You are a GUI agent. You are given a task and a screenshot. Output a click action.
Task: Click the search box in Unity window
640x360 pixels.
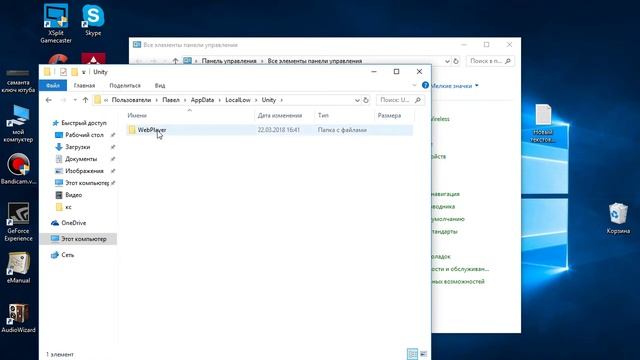(x=400, y=100)
